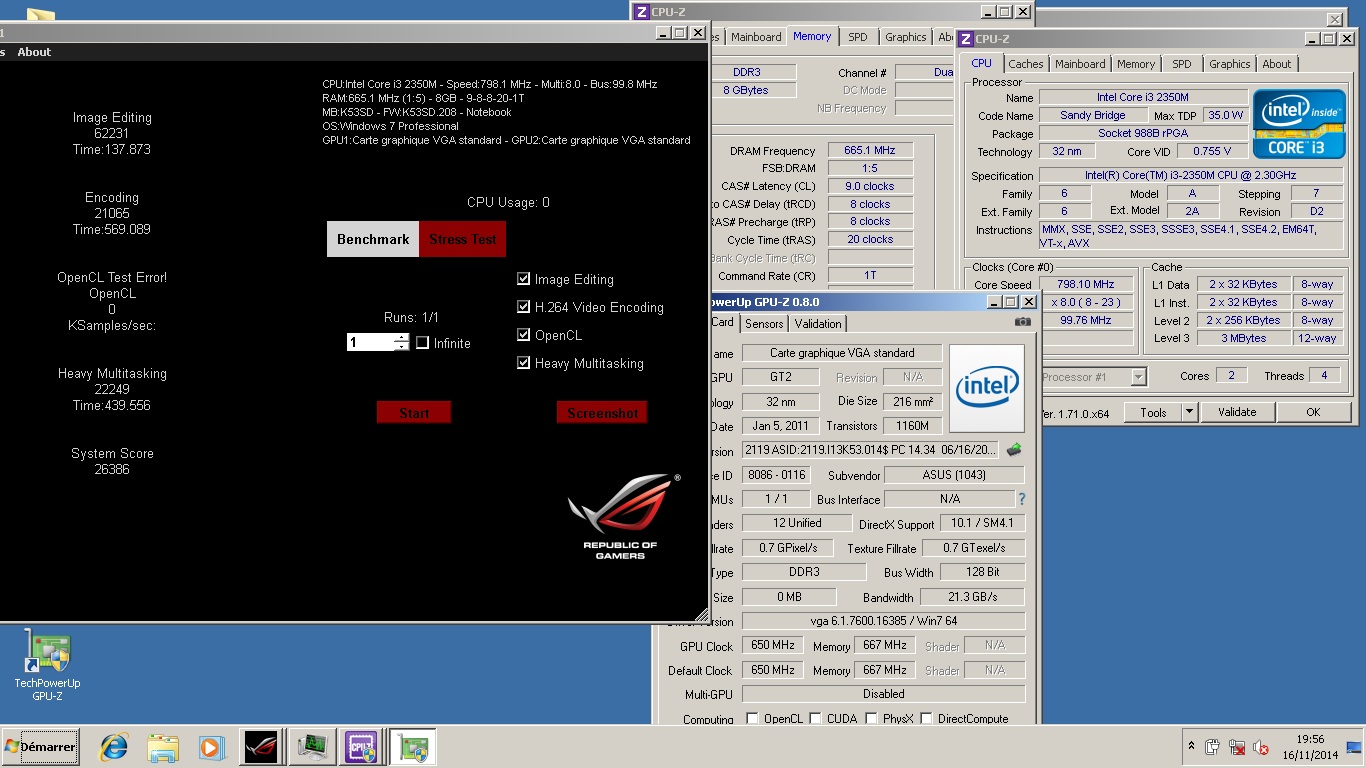The height and width of the screenshot is (768, 1366).
Task: Click the Intel Core i3 logo in CPU-Z
Action: tap(1297, 124)
